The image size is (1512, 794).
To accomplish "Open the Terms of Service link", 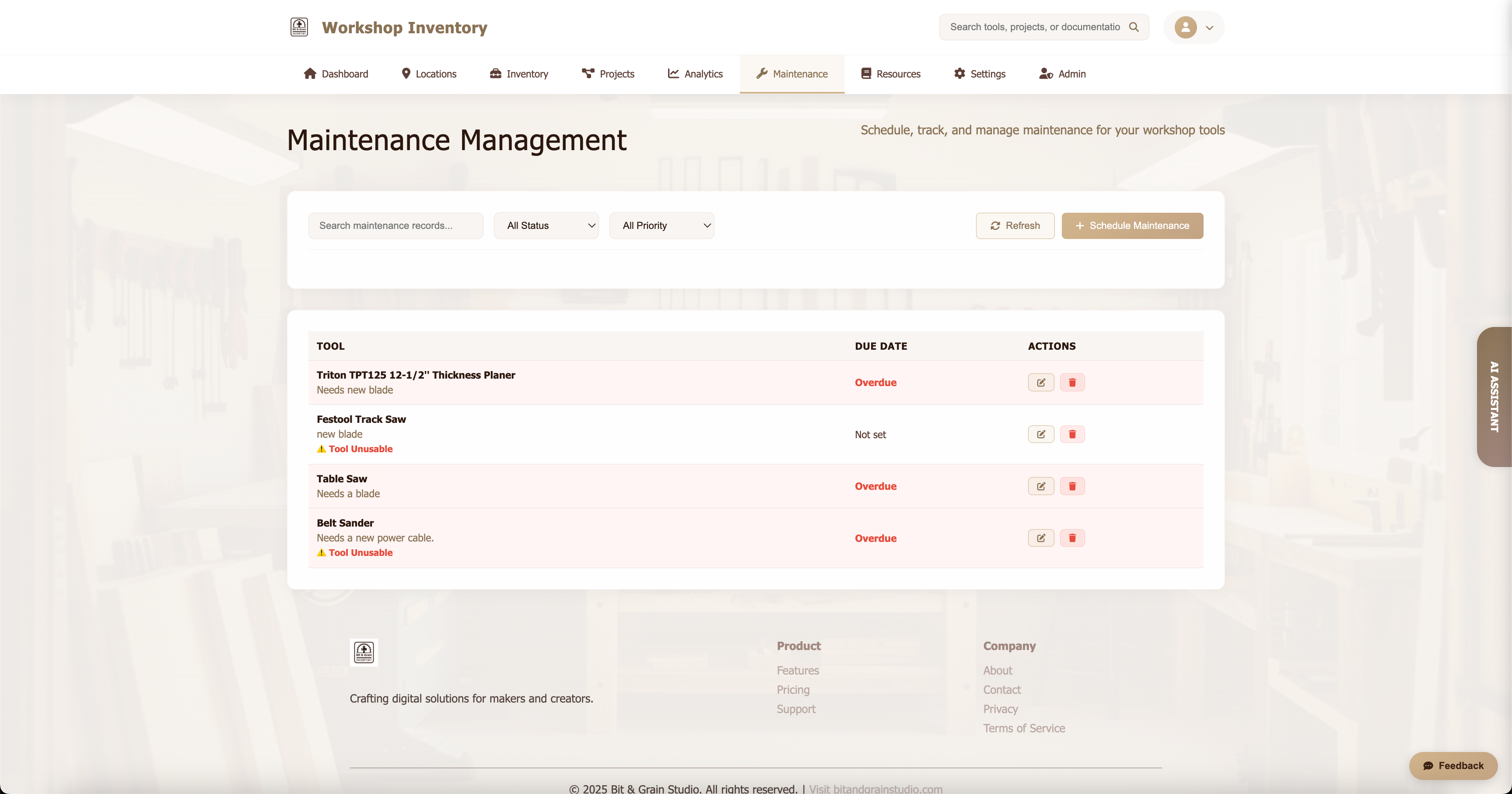I will click(1024, 727).
